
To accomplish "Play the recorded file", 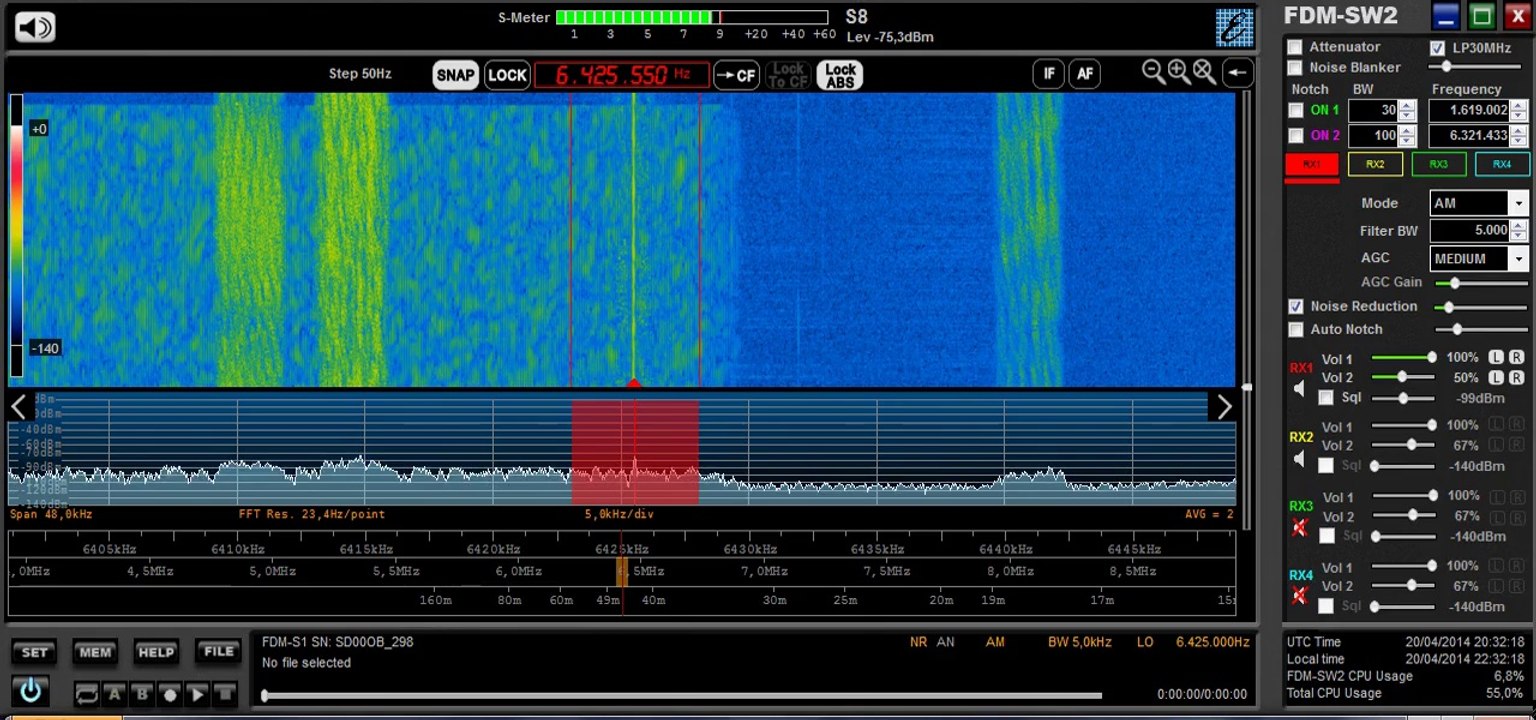I will pos(198,694).
